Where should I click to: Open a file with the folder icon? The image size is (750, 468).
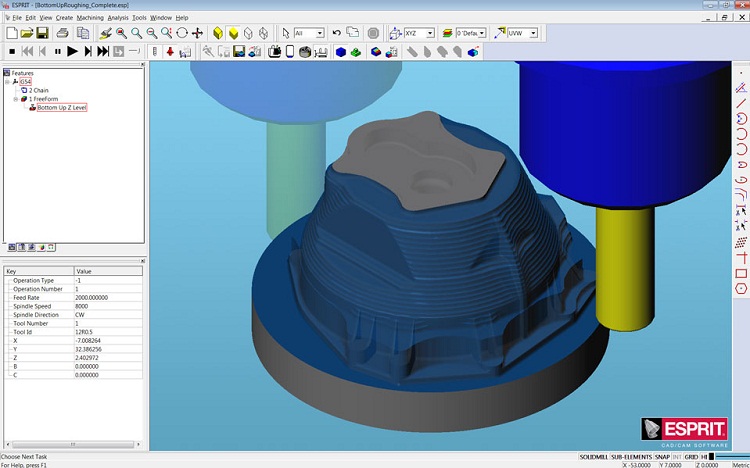pos(27,33)
